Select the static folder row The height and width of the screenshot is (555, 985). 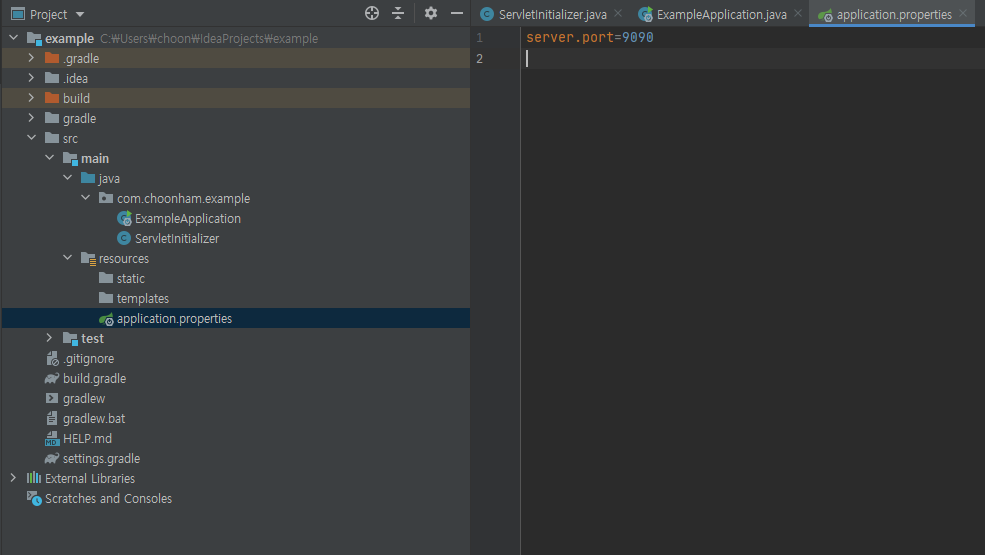coord(236,278)
